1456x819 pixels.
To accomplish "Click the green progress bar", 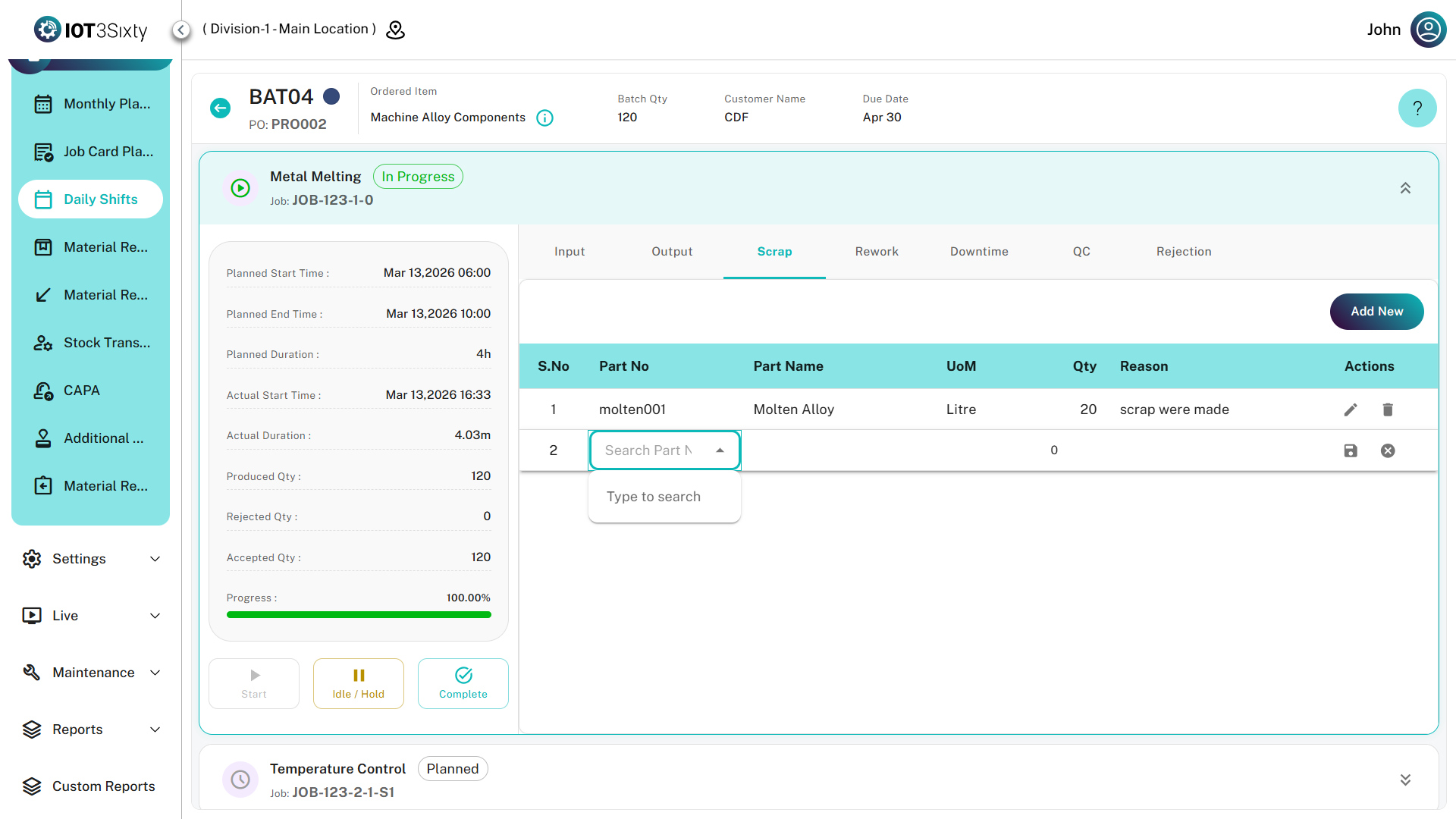I will [x=359, y=615].
